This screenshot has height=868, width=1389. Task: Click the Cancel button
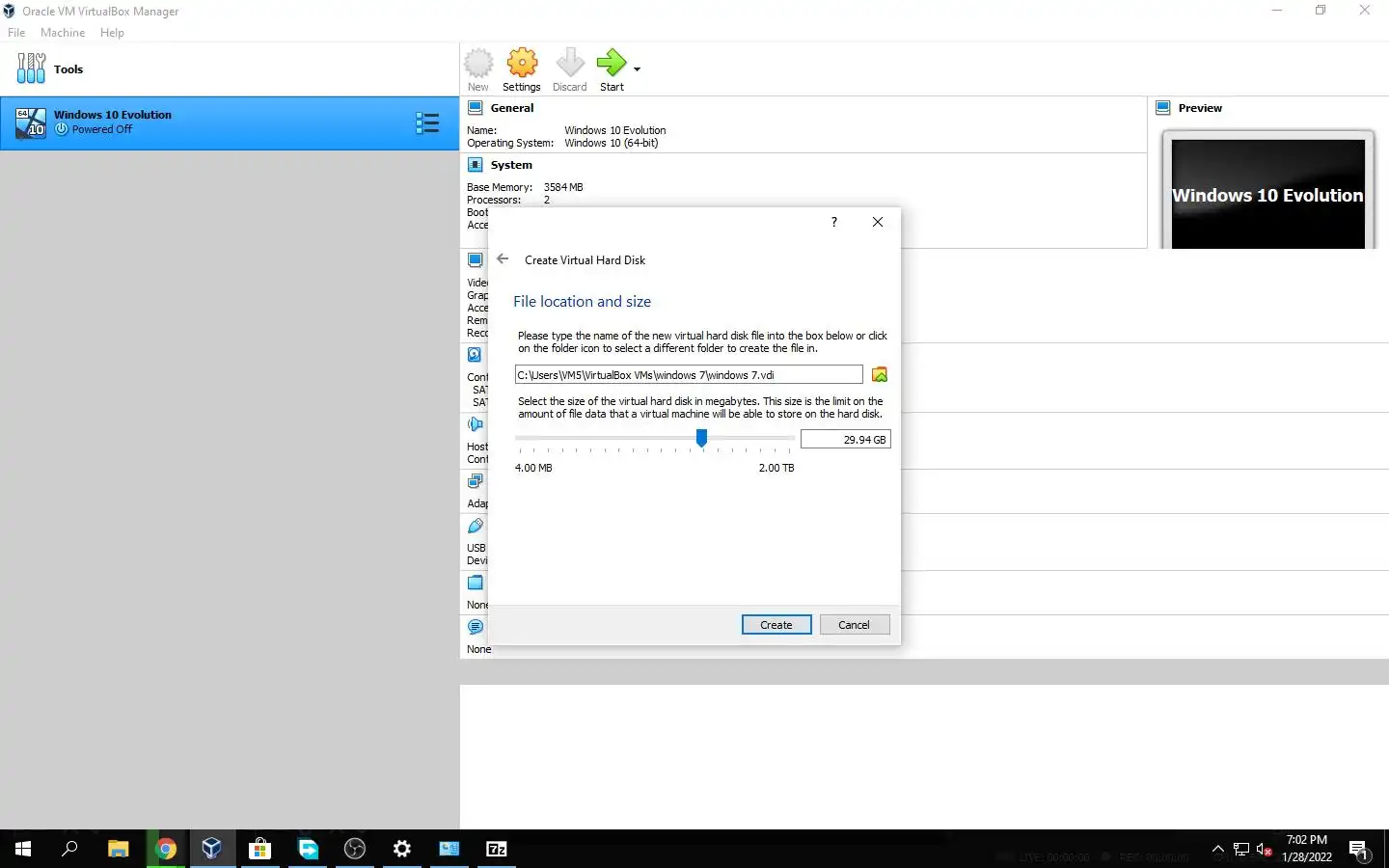click(854, 625)
